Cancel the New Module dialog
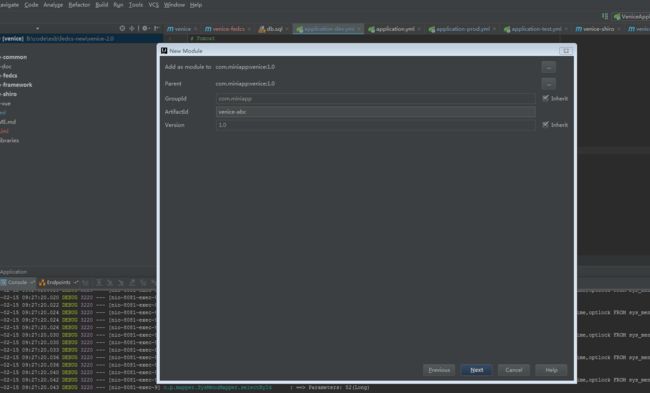The image size is (650, 393). tap(514, 370)
